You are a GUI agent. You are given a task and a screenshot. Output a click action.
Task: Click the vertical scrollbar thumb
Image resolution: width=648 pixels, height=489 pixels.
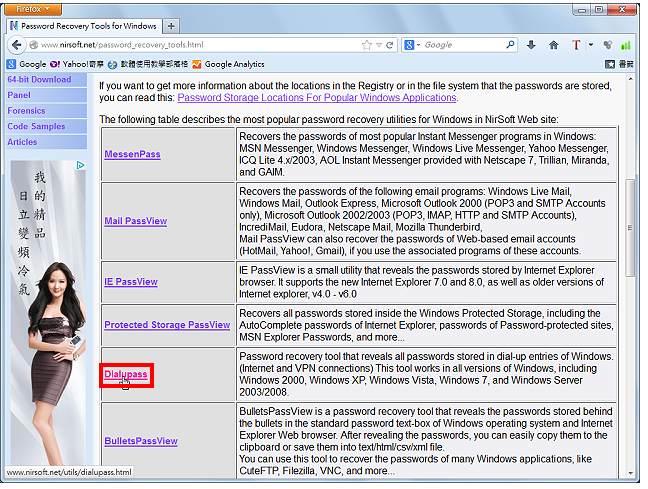pos(630,227)
